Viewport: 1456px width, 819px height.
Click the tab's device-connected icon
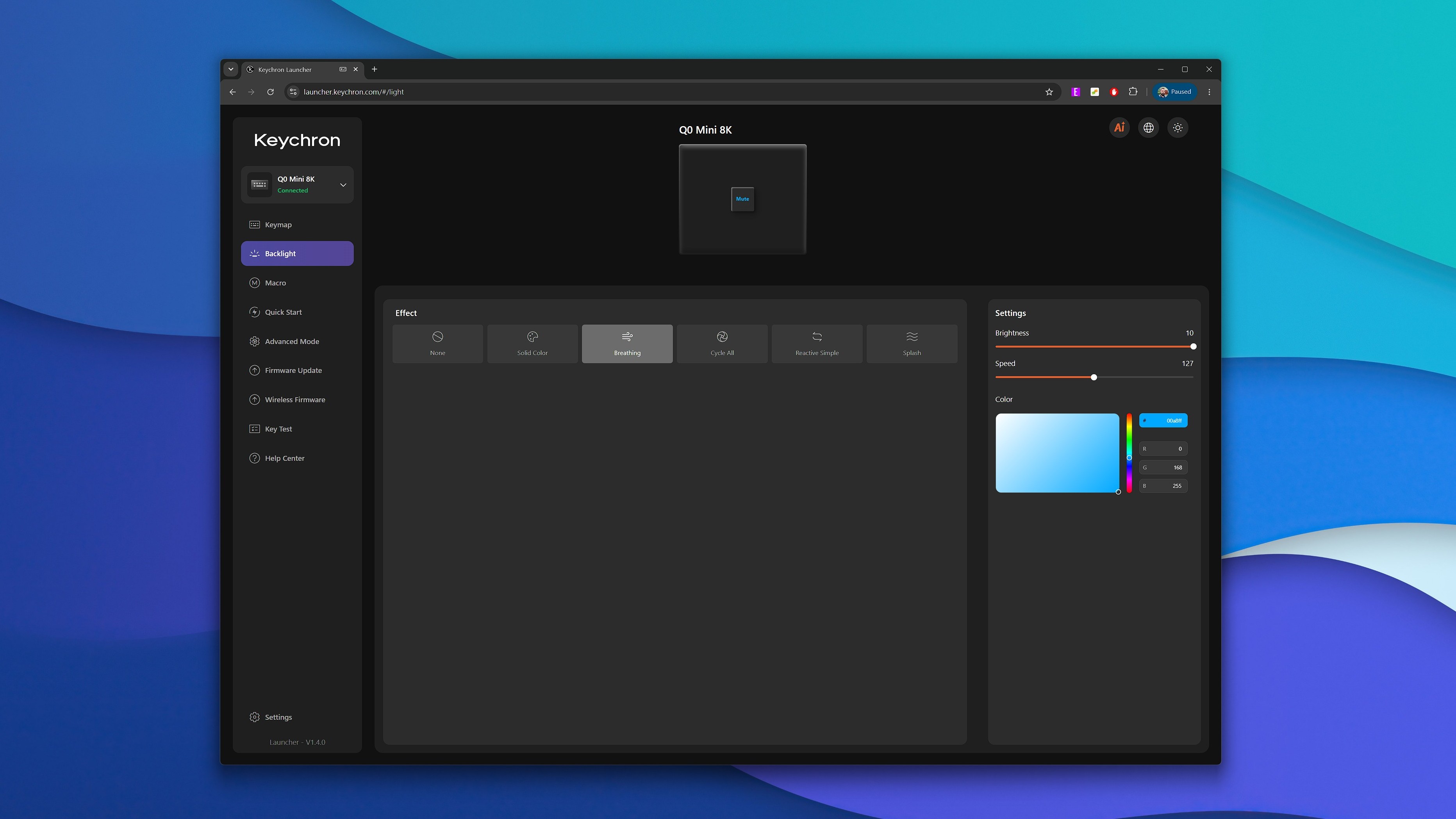point(343,69)
